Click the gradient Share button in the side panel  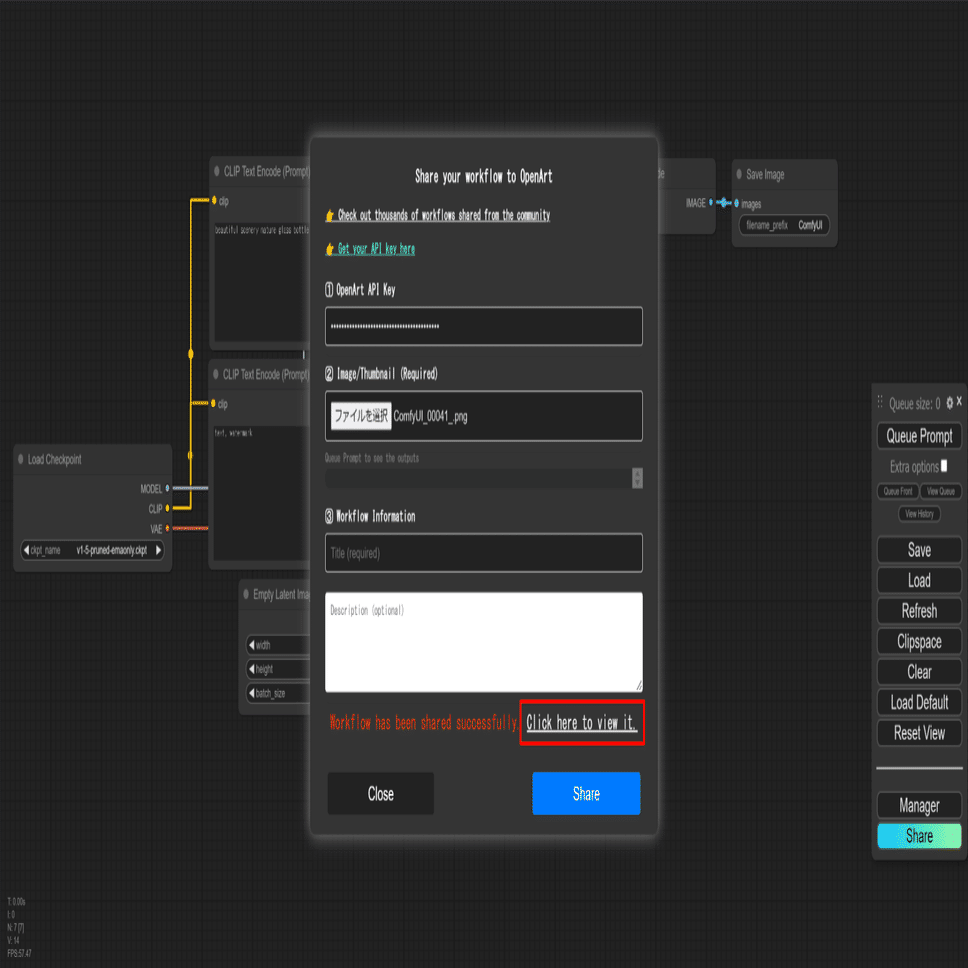[x=919, y=836]
